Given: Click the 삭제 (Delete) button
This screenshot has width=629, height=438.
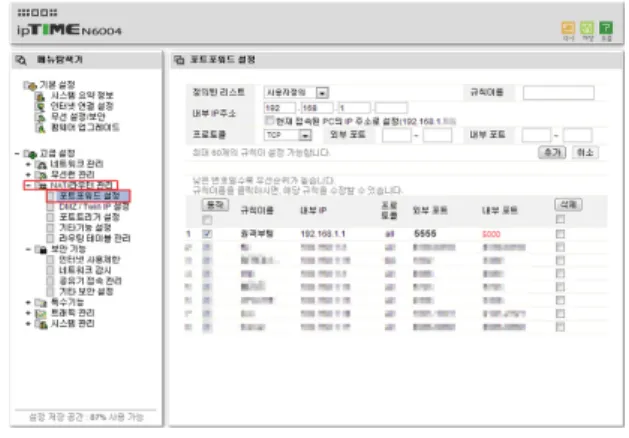Looking at the screenshot, I should [568, 205].
